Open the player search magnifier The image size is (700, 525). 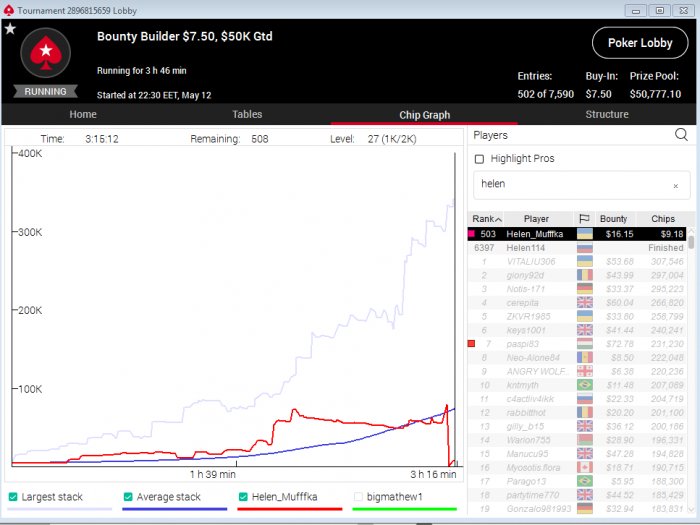(681, 134)
